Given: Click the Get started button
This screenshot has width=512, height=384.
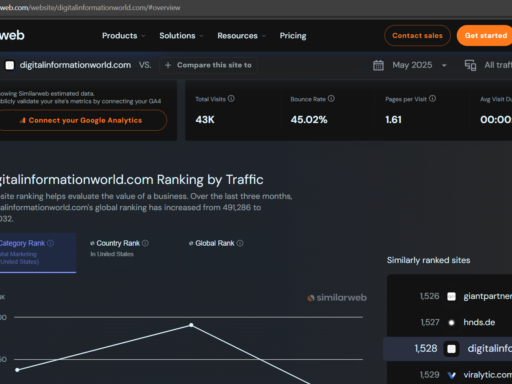Looking at the screenshot, I should (484, 36).
